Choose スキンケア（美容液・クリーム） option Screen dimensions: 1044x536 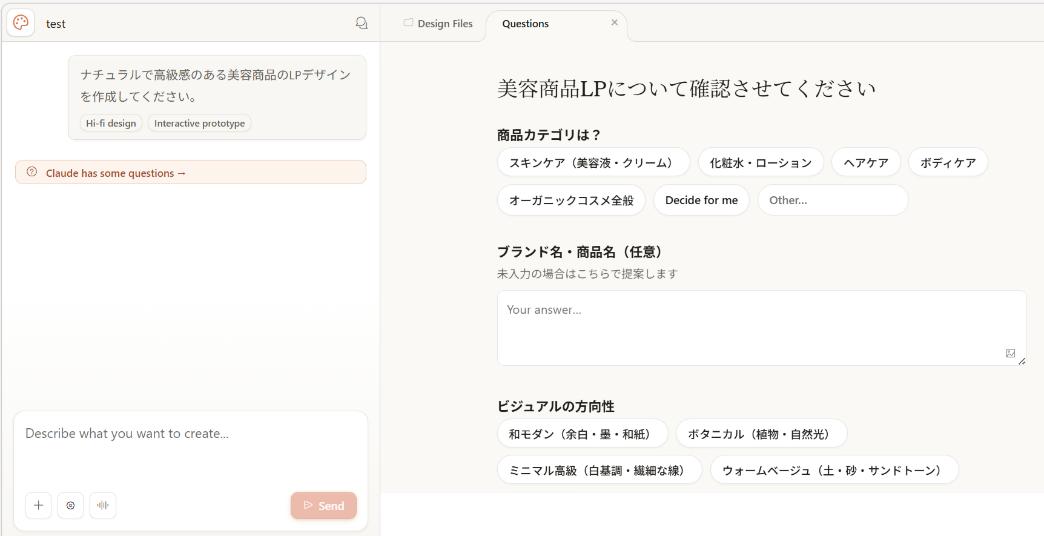[x=593, y=162]
